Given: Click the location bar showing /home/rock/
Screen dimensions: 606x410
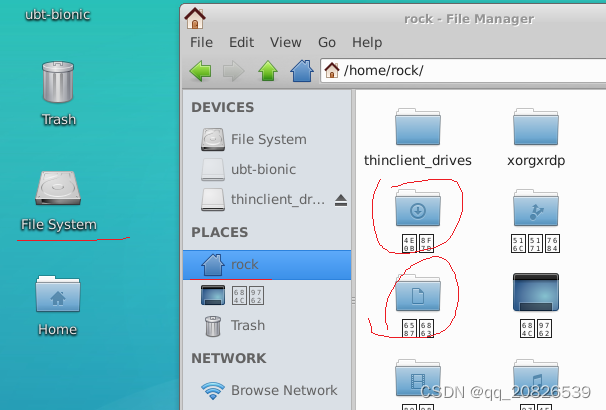Looking at the screenshot, I should coord(463,70).
